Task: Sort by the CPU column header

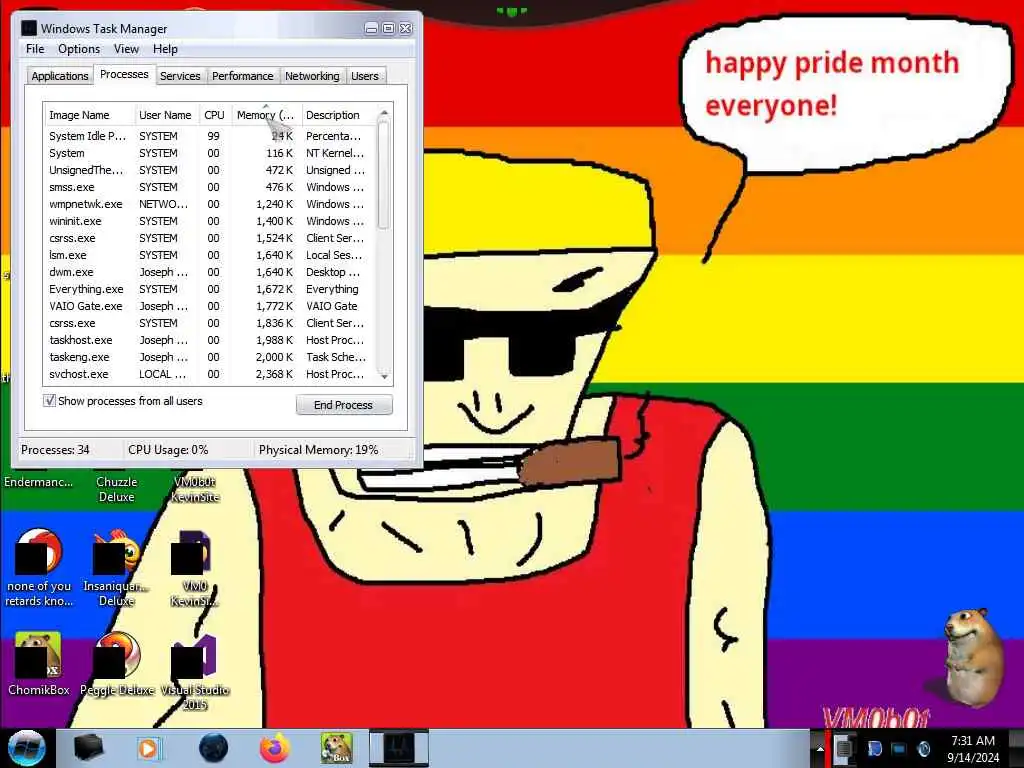Action: (214, 115)
